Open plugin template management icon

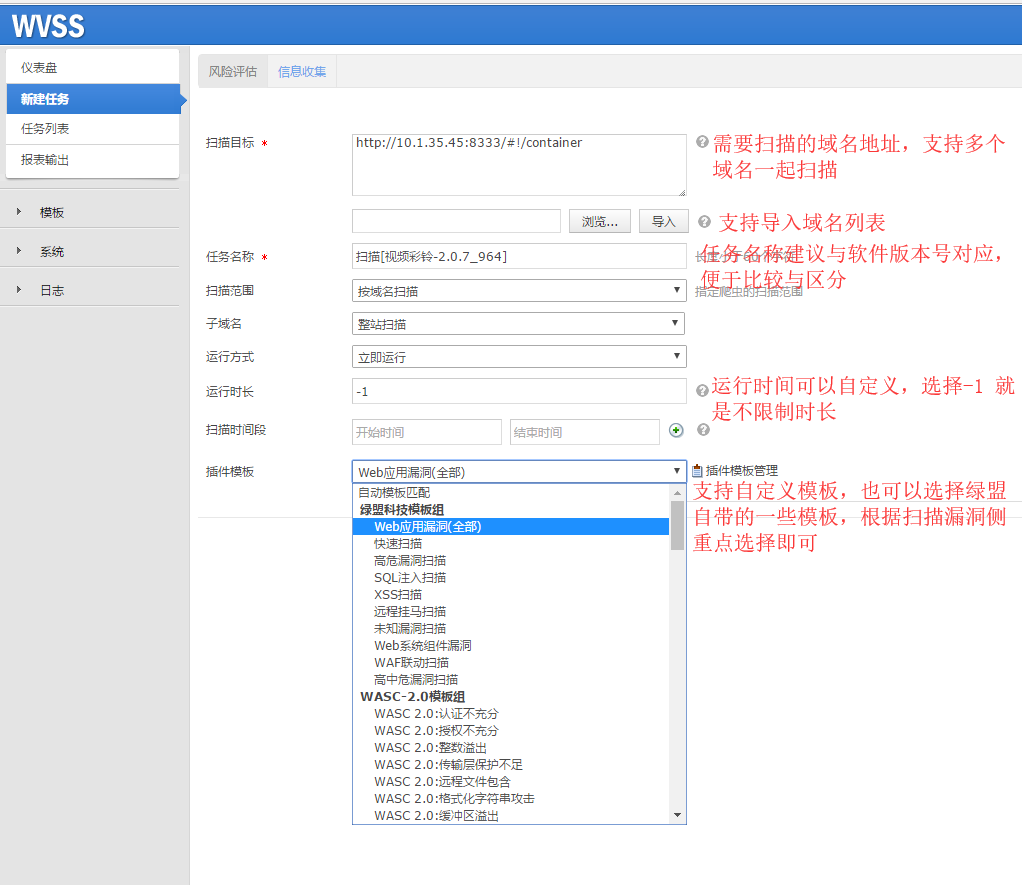click(697, 471)
